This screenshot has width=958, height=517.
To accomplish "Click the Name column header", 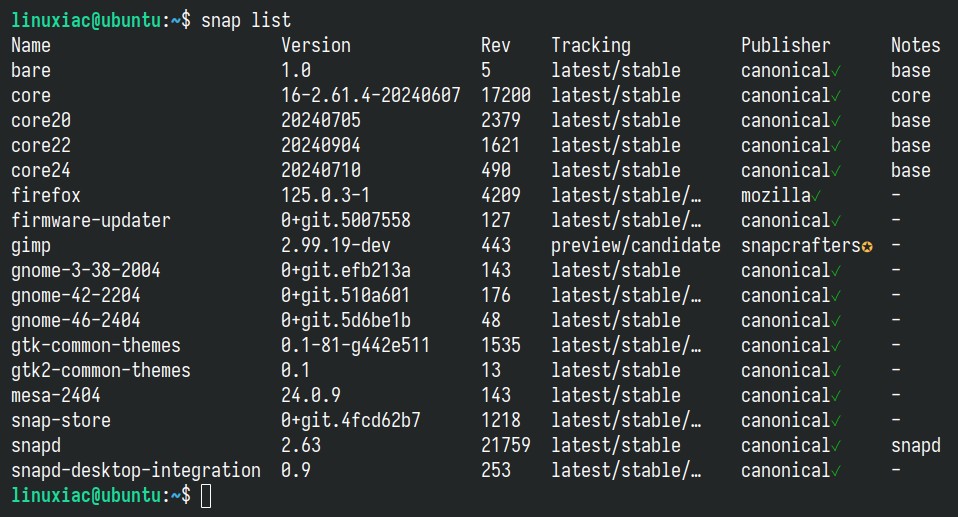I will tap(31, 45).
